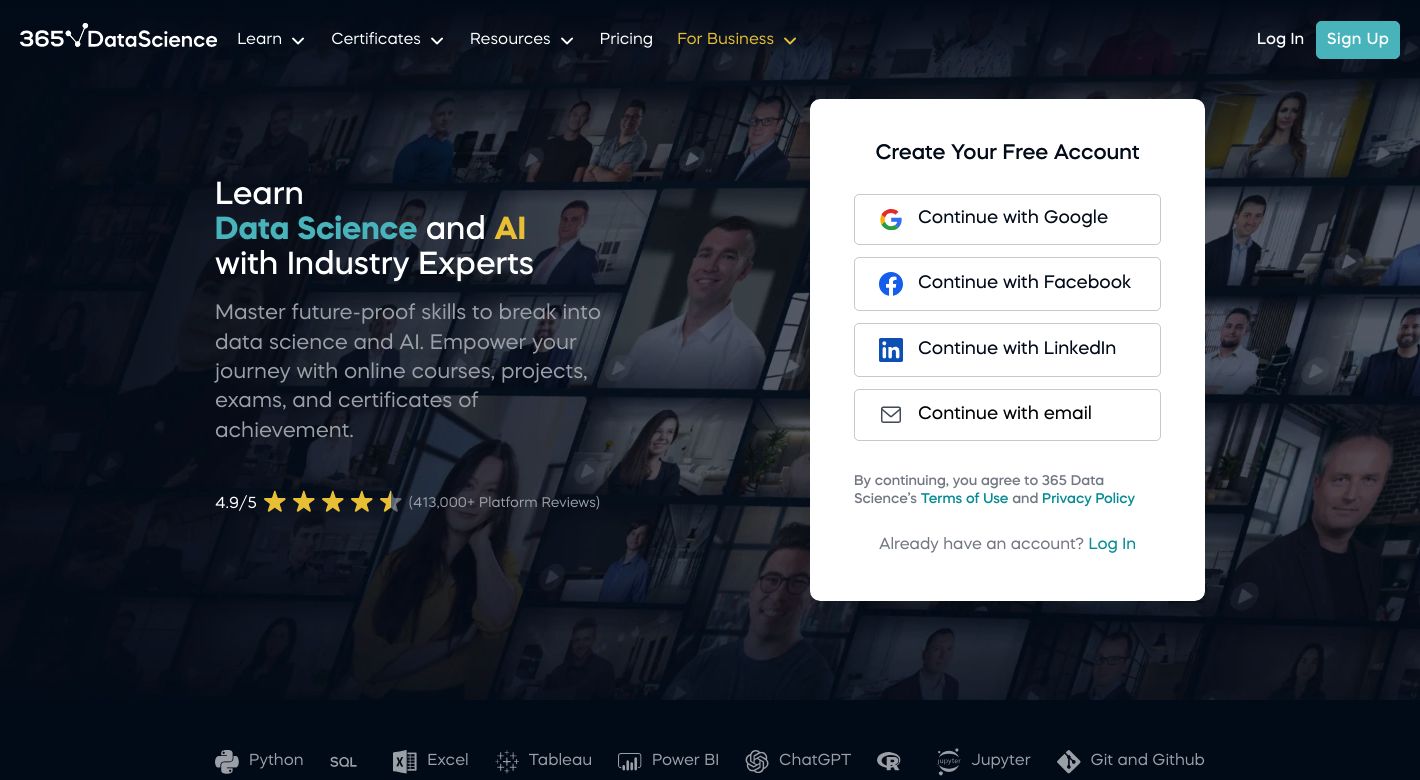This screenshot has height=780, width=1420.
Task: Click the Excel label text
Action: [448, 760]
